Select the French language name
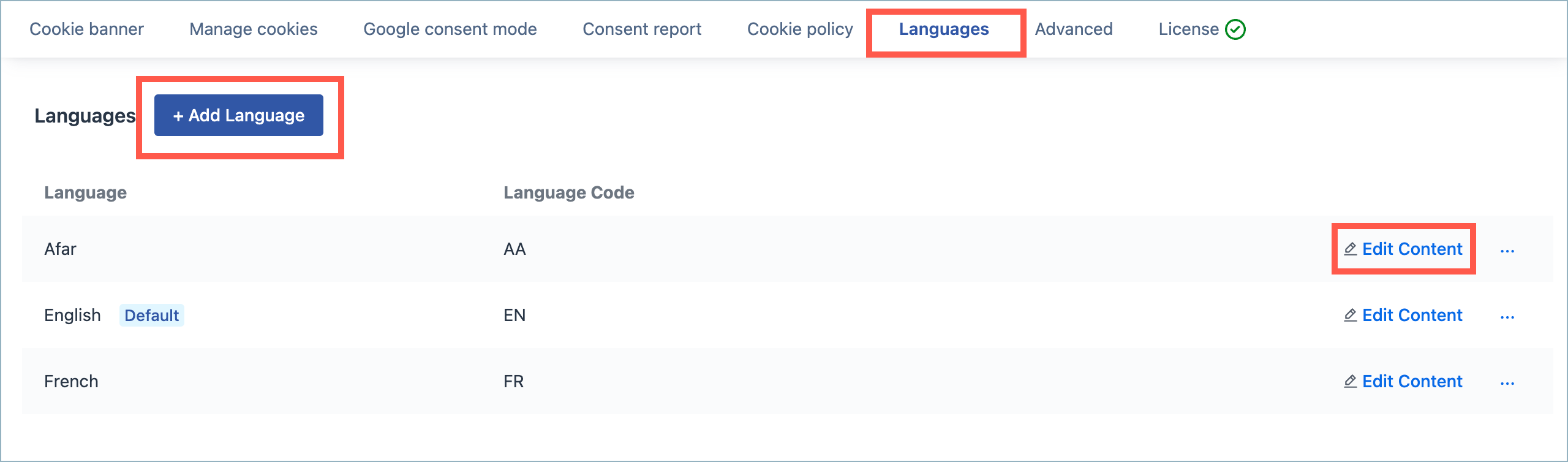1568x462 pixels. pos(71,381)
